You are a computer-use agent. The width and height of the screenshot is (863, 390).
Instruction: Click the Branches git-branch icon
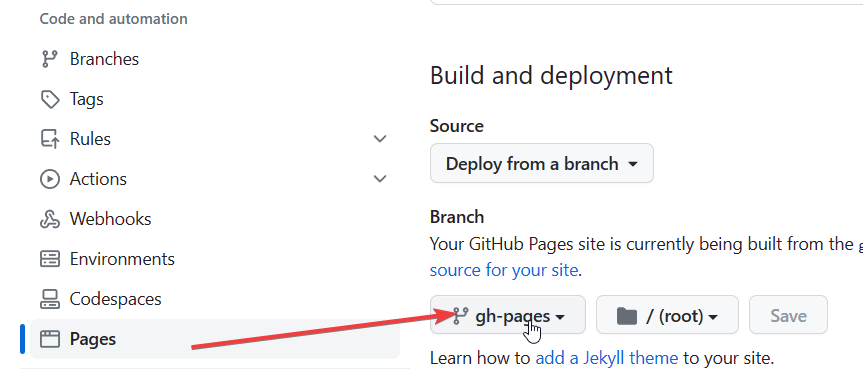click(x=50, y=59)
